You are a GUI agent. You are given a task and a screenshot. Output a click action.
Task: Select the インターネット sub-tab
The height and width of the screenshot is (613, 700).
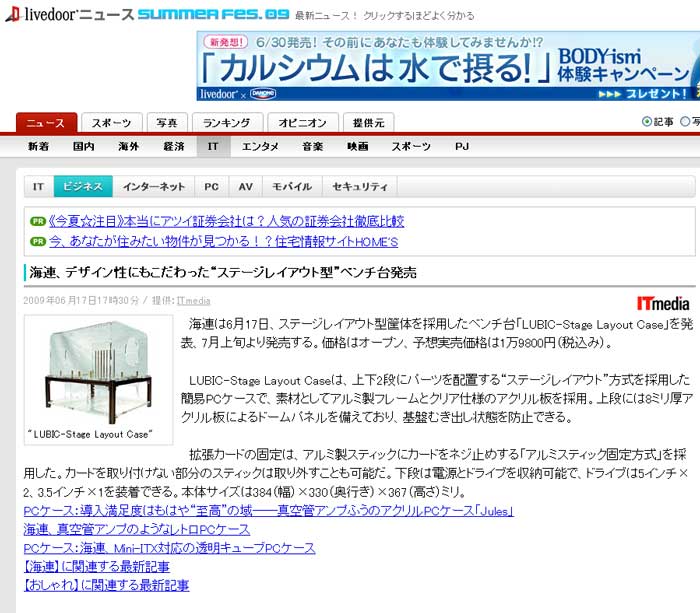154,187
